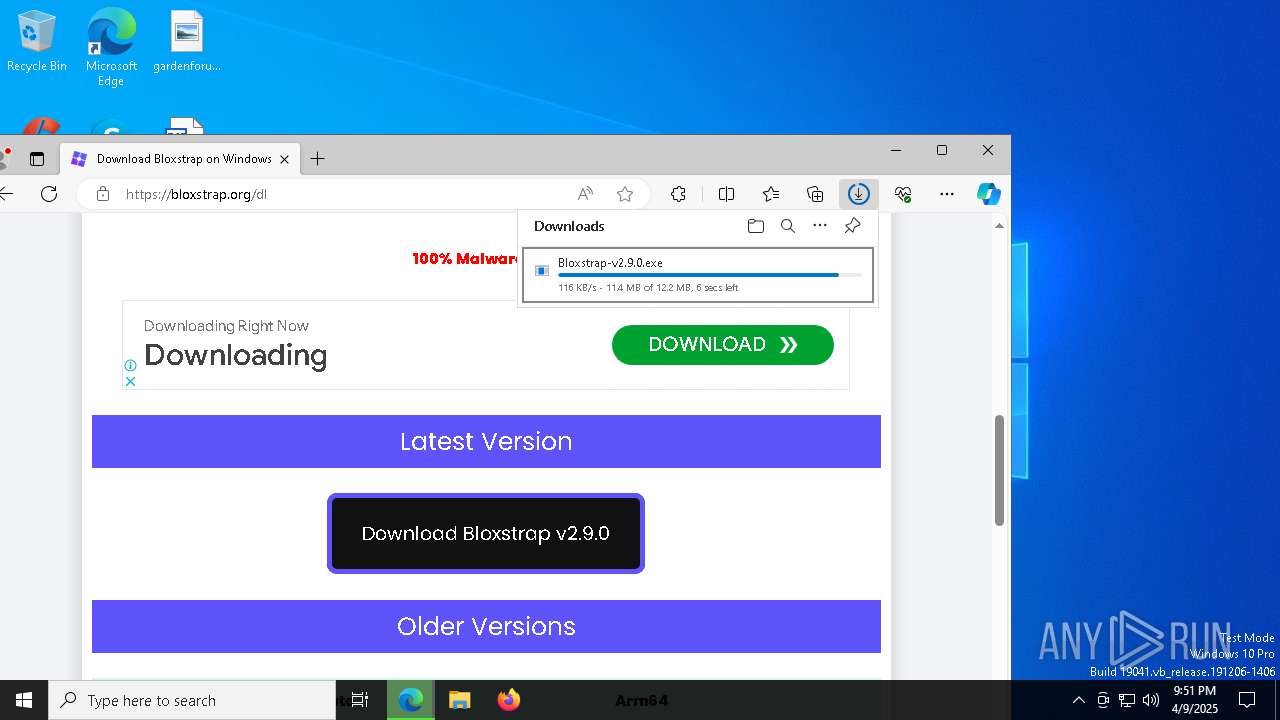The height and width of the screenshot is (720, 1280).
Task: Activate Read aloud icon in address bar
Action: point(585,194)
